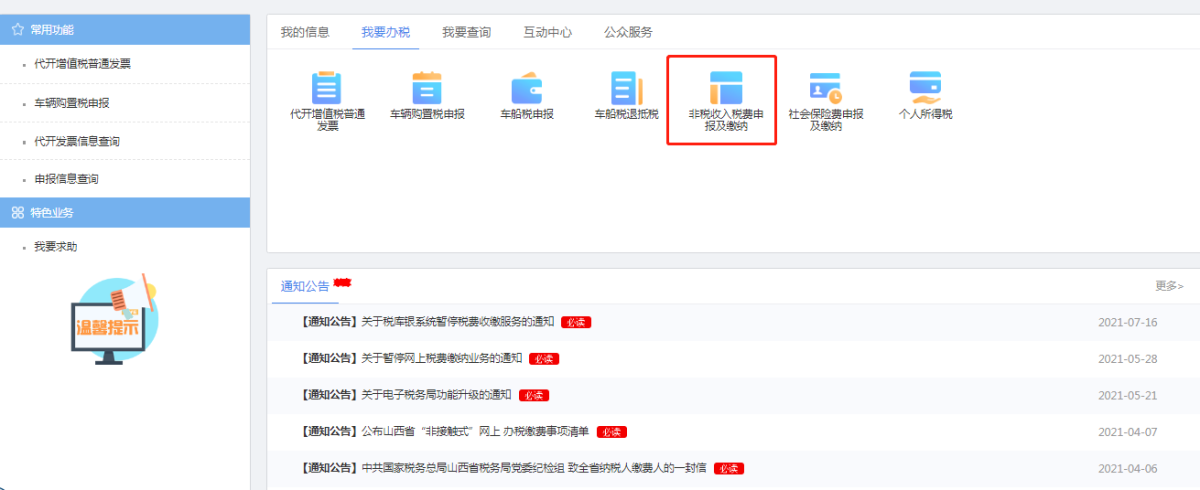Image resolution: width=1200 pixels, height=490 pixels.
Task: Open 非税收入税费申报及缴纳 icon
Action: (726, 89)
